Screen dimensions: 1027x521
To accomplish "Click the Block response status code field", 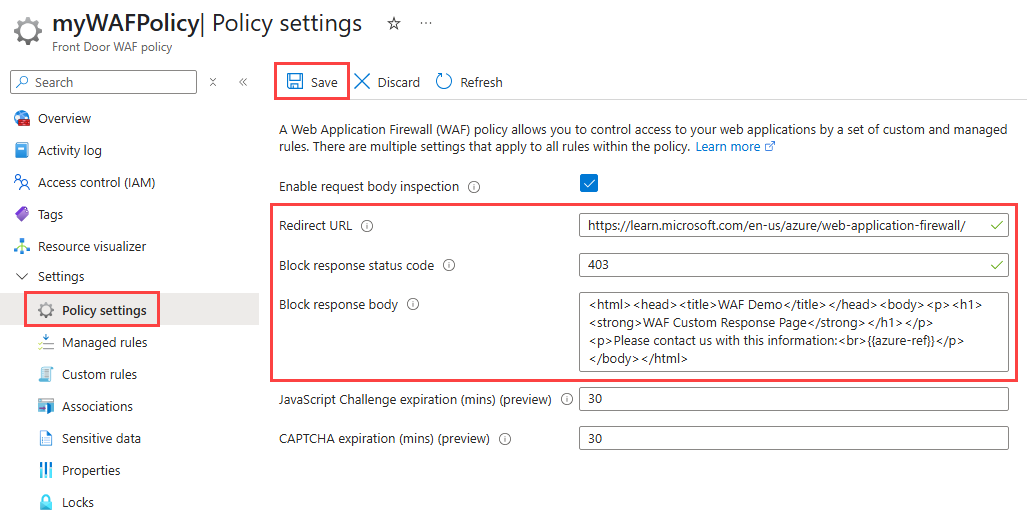I will [x=793, y=265].
